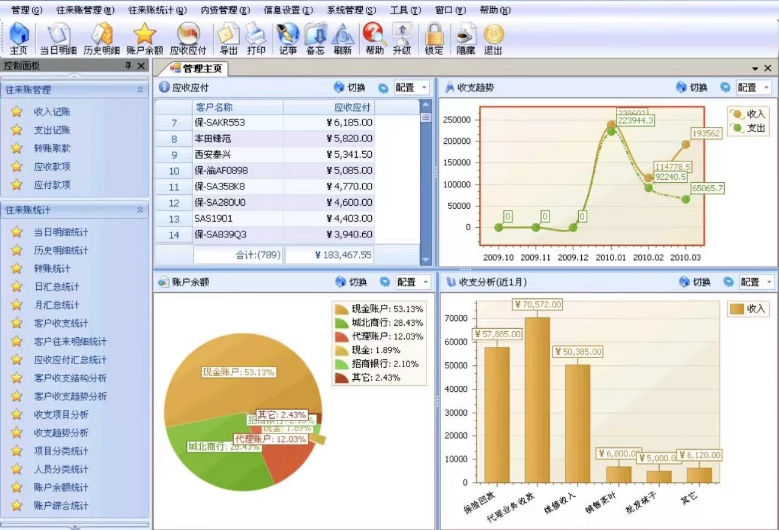Click the 导出 export icon
Image resolution: width=779 pixels, height=530 pixels.
(x=229, y=38)
